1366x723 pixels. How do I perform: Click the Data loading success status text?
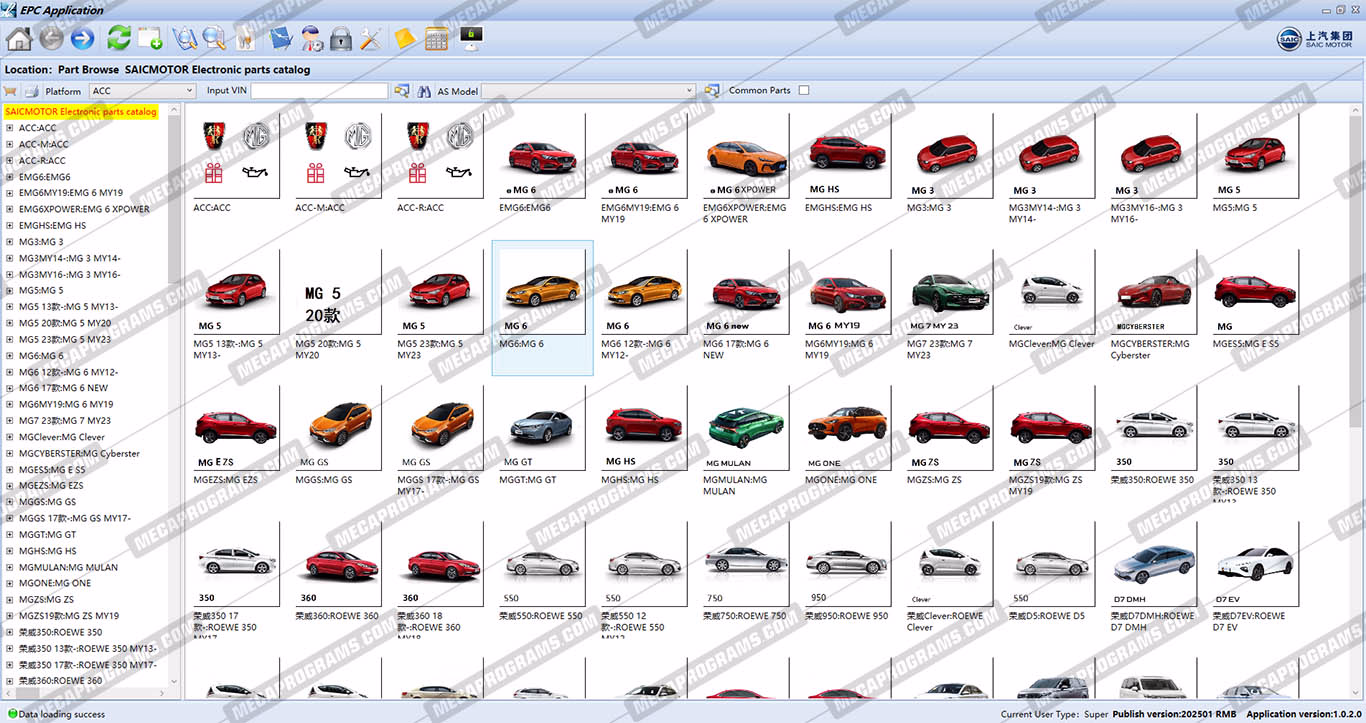61,714
